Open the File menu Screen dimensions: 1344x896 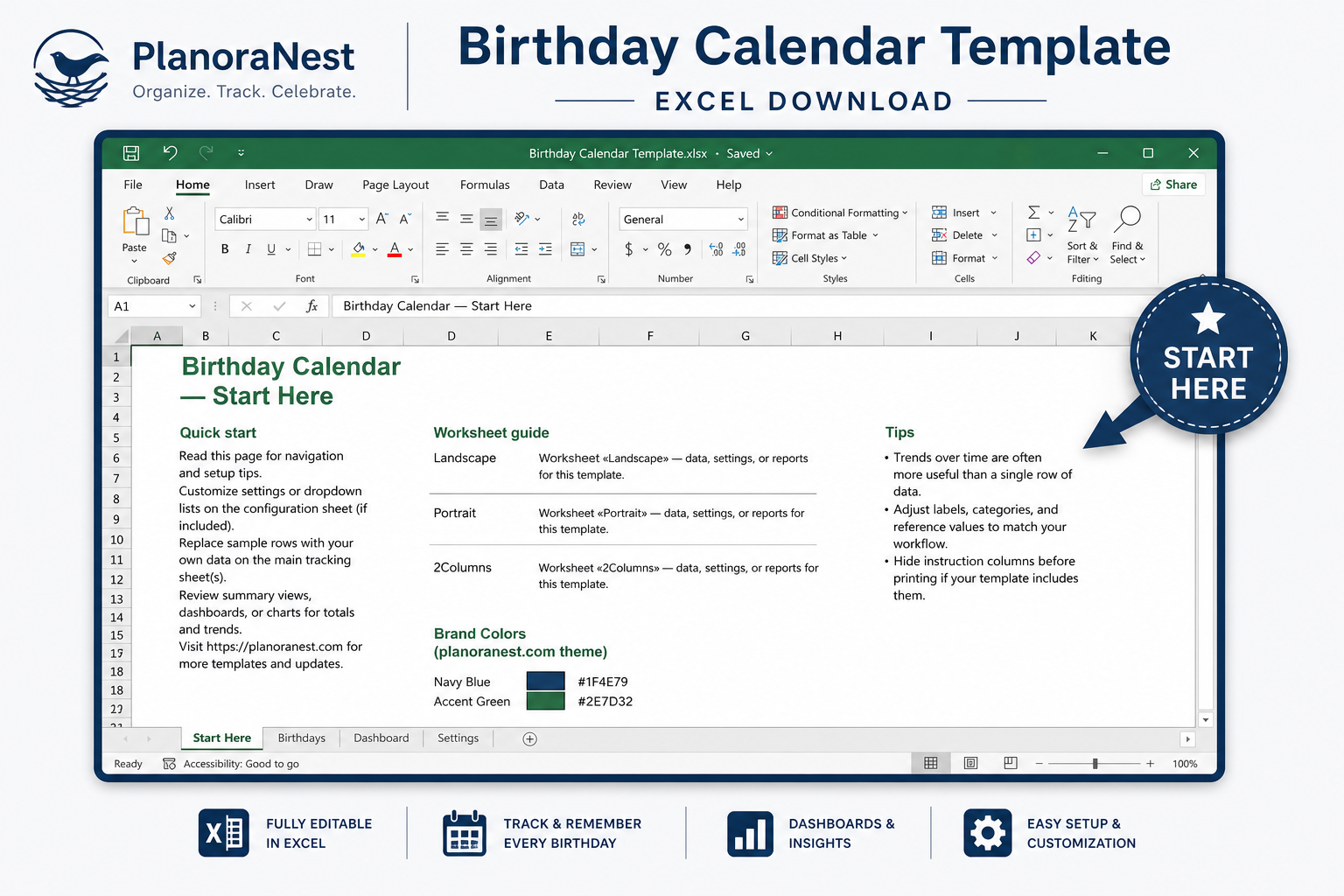pyautogui.click(x=133, y=185)
